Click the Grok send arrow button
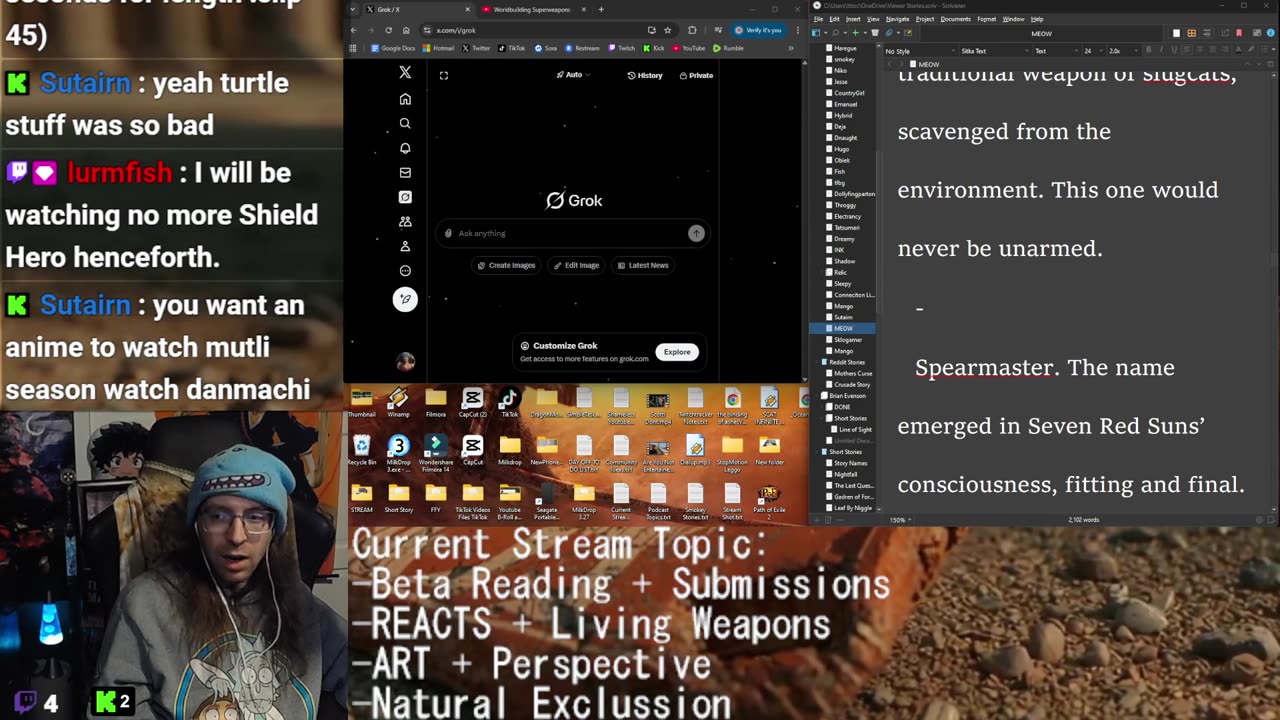Image resolution: width=1280 pixels, height=720 pixels. tap(696, 233)
